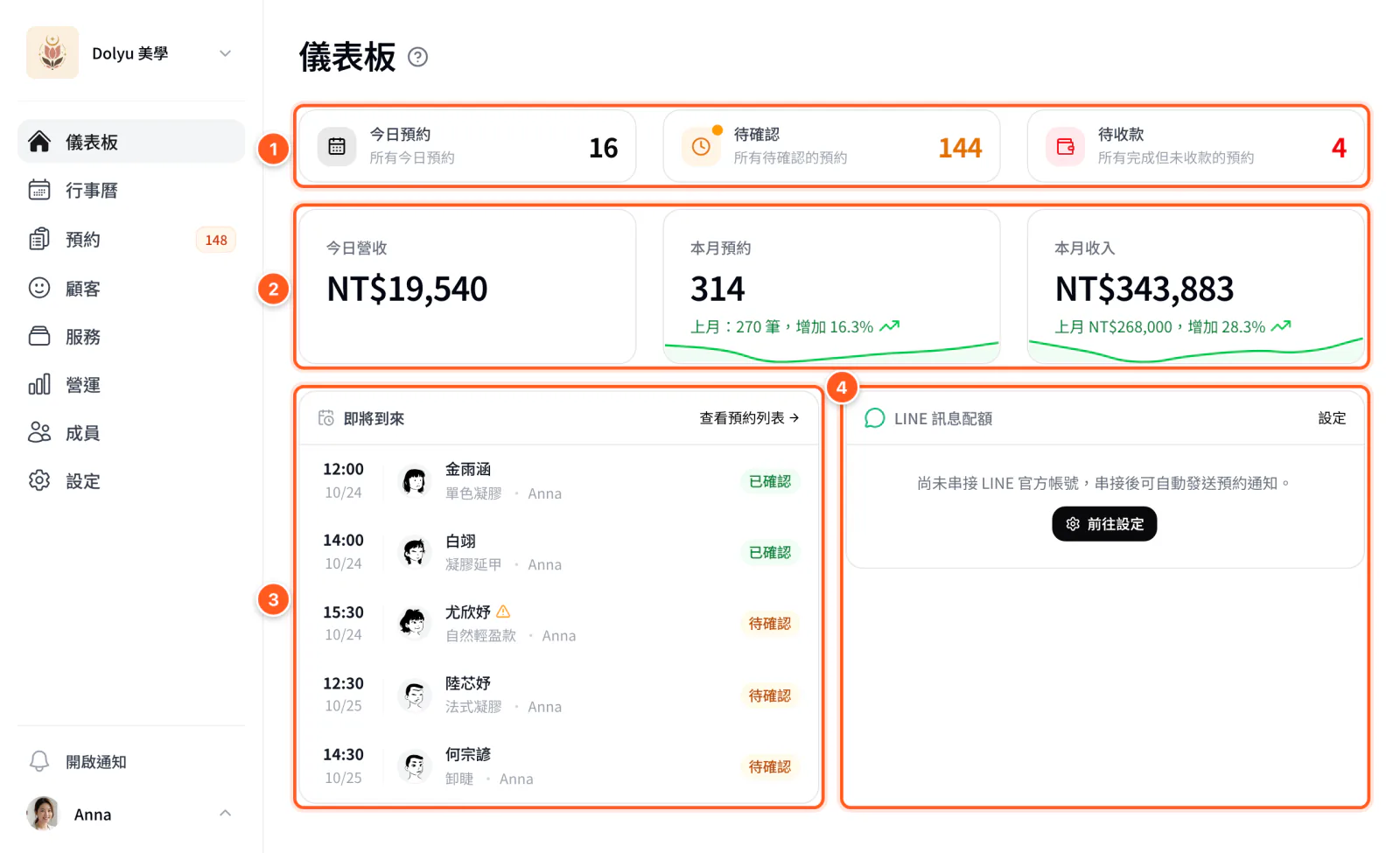Image resolution: width=1400 pixels, height=853 pixels.
Task: Click the upward trend icon after 增加 28.3%
Action: 1281,326
